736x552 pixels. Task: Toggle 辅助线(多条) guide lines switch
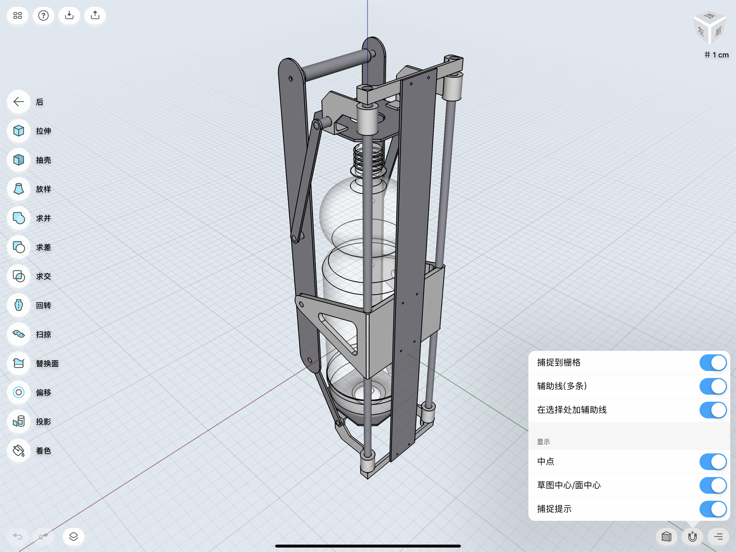click(713, 386)
